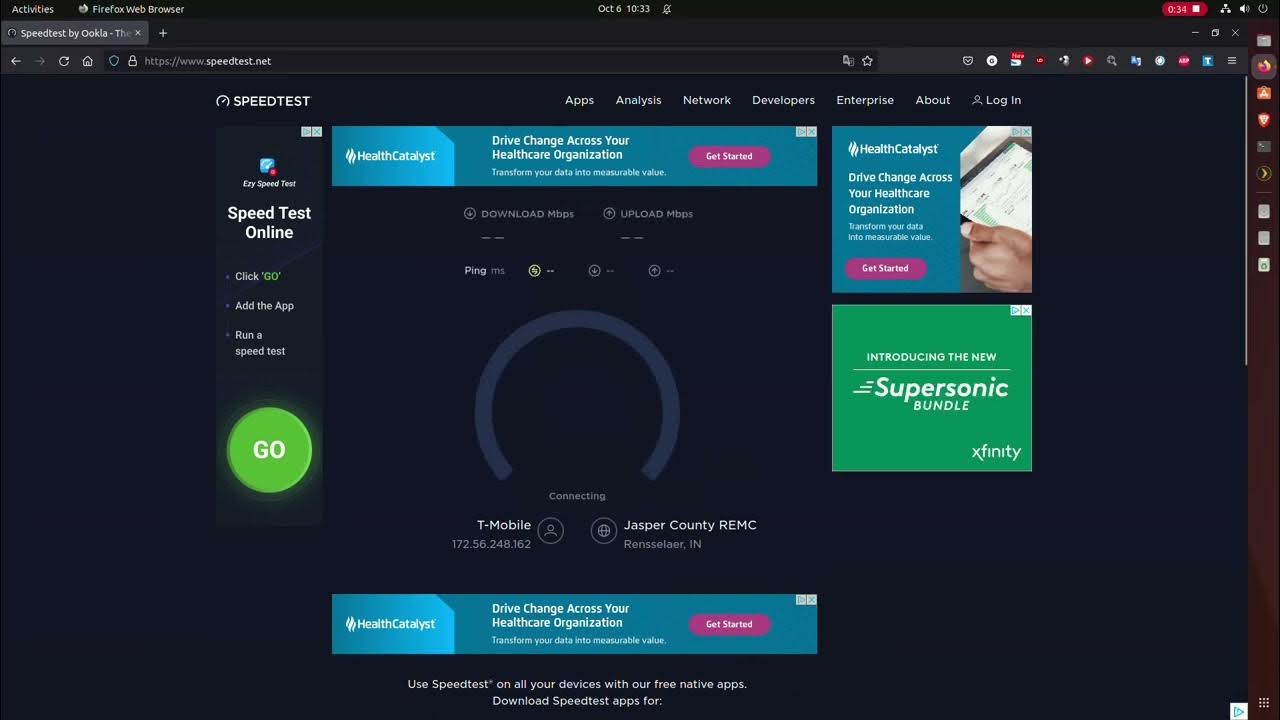This screenshot has width=1280, height=720.
Task: Click the padlock site security icon
Action: pyautogui.click(x=132, y=61)
